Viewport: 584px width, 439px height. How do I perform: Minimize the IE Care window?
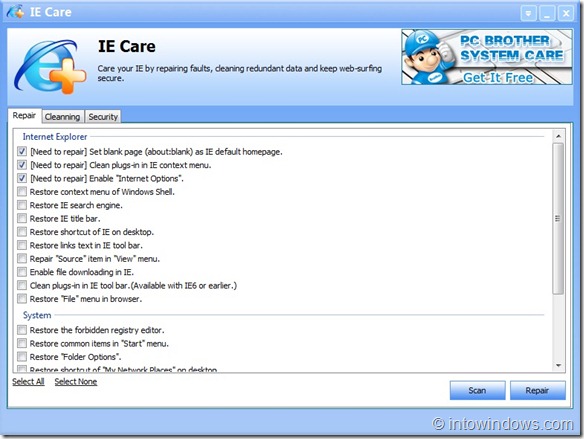pyautogui.click(x=547, y=13)
